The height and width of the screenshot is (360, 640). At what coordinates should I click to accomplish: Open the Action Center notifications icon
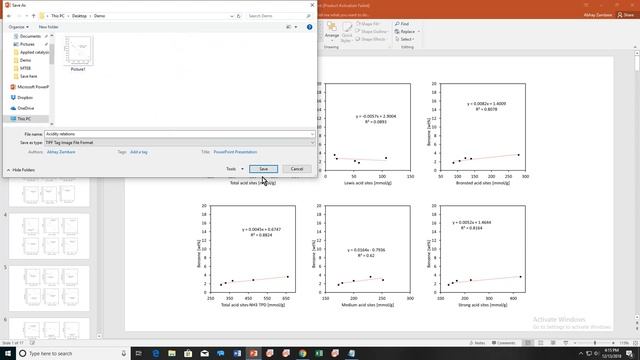pyautogui.click(x=630, y=353)
